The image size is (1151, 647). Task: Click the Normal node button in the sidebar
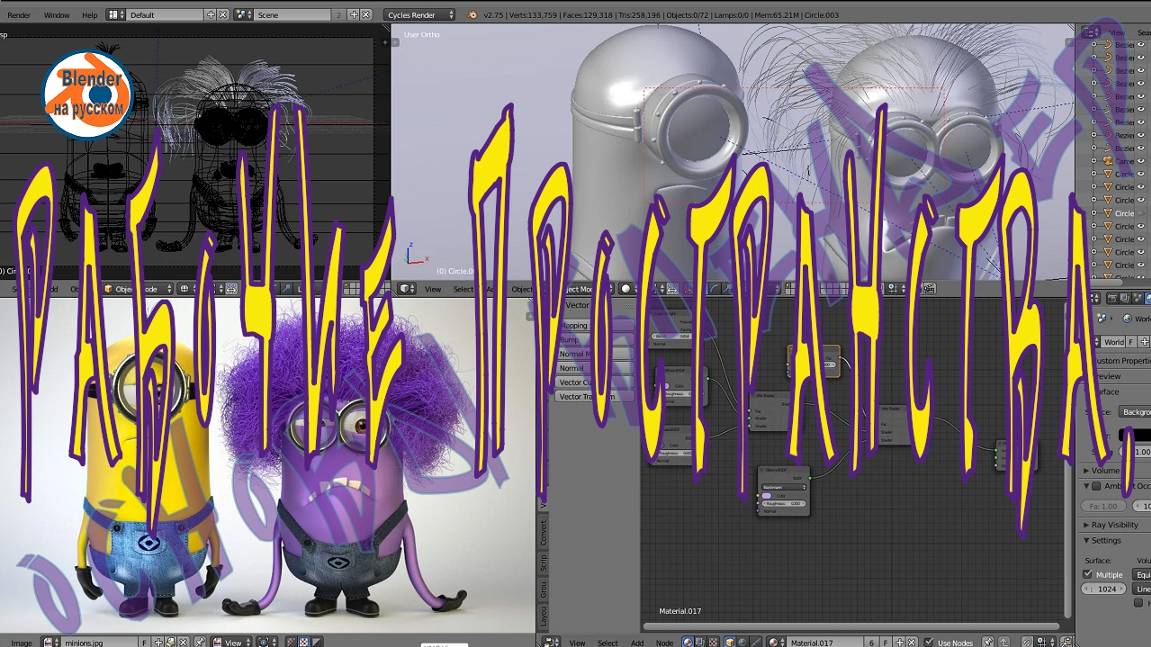572,368
